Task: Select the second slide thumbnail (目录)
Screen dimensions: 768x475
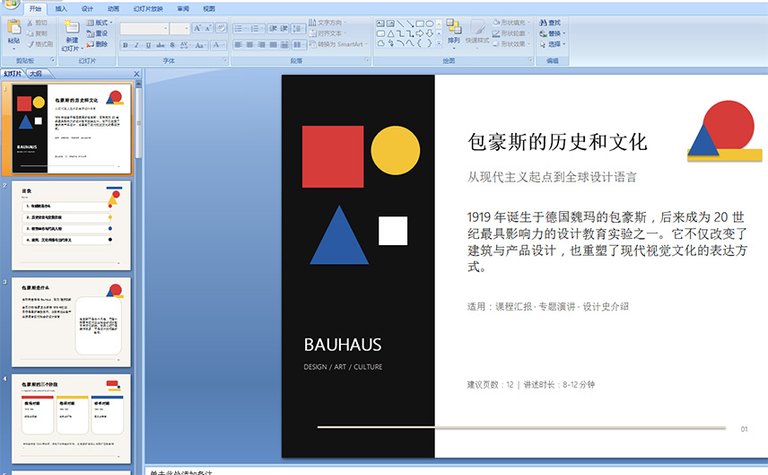Action: 71,225
